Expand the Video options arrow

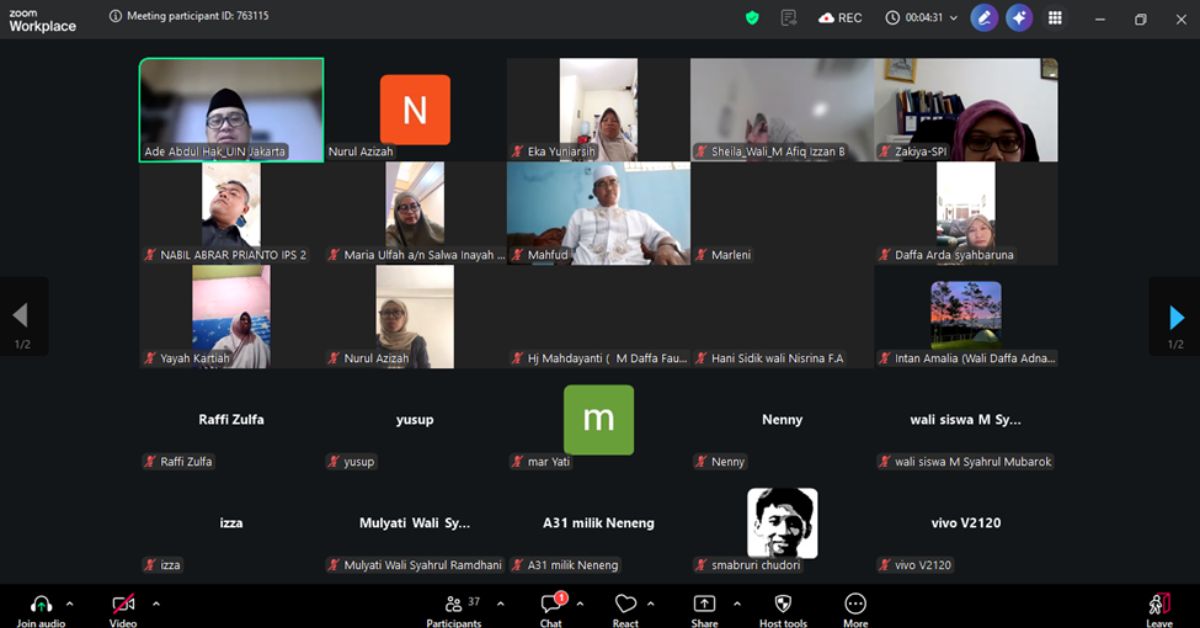click(156, 603)
